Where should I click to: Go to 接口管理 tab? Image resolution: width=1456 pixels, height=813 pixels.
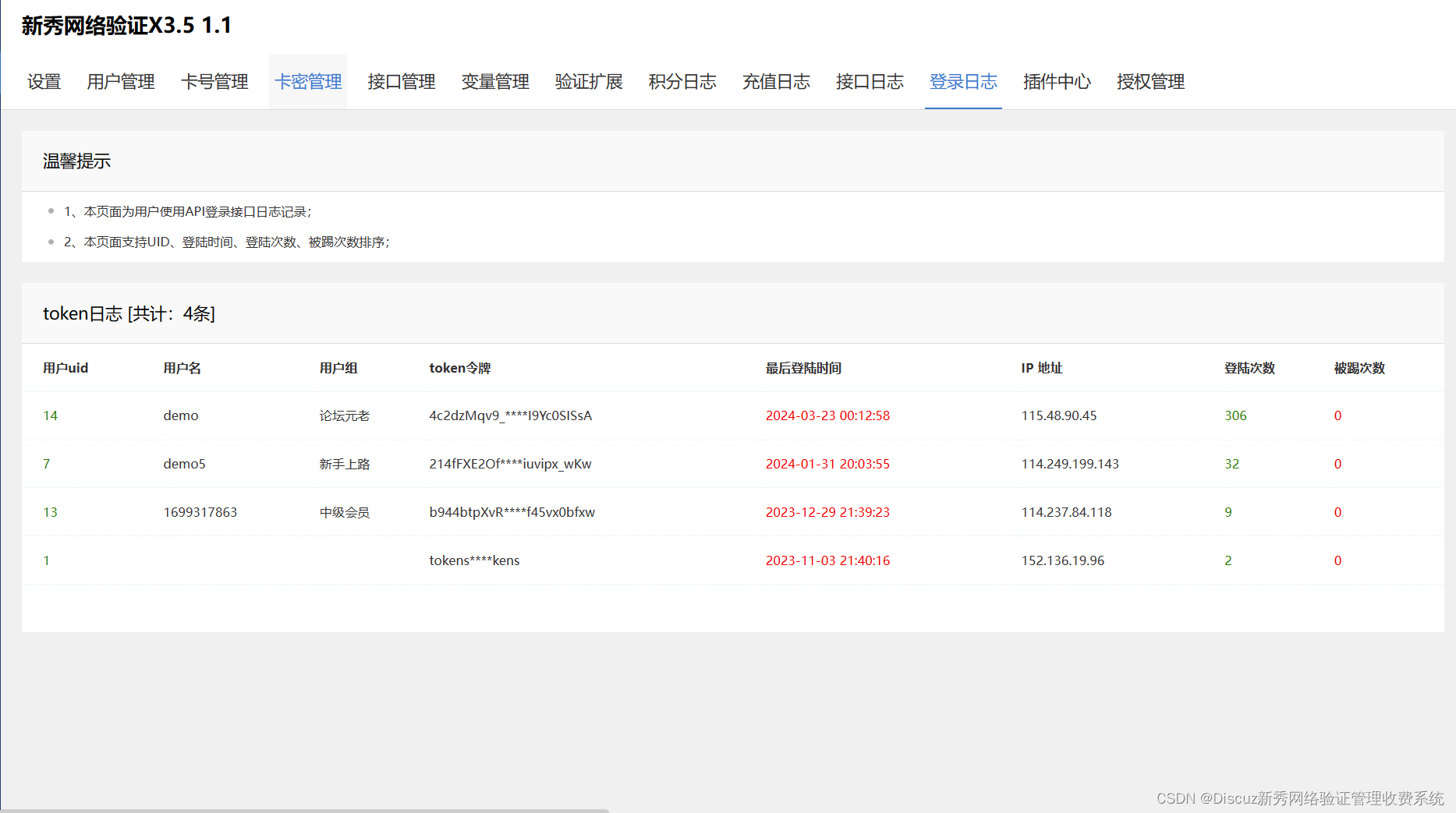pos(402,82)
